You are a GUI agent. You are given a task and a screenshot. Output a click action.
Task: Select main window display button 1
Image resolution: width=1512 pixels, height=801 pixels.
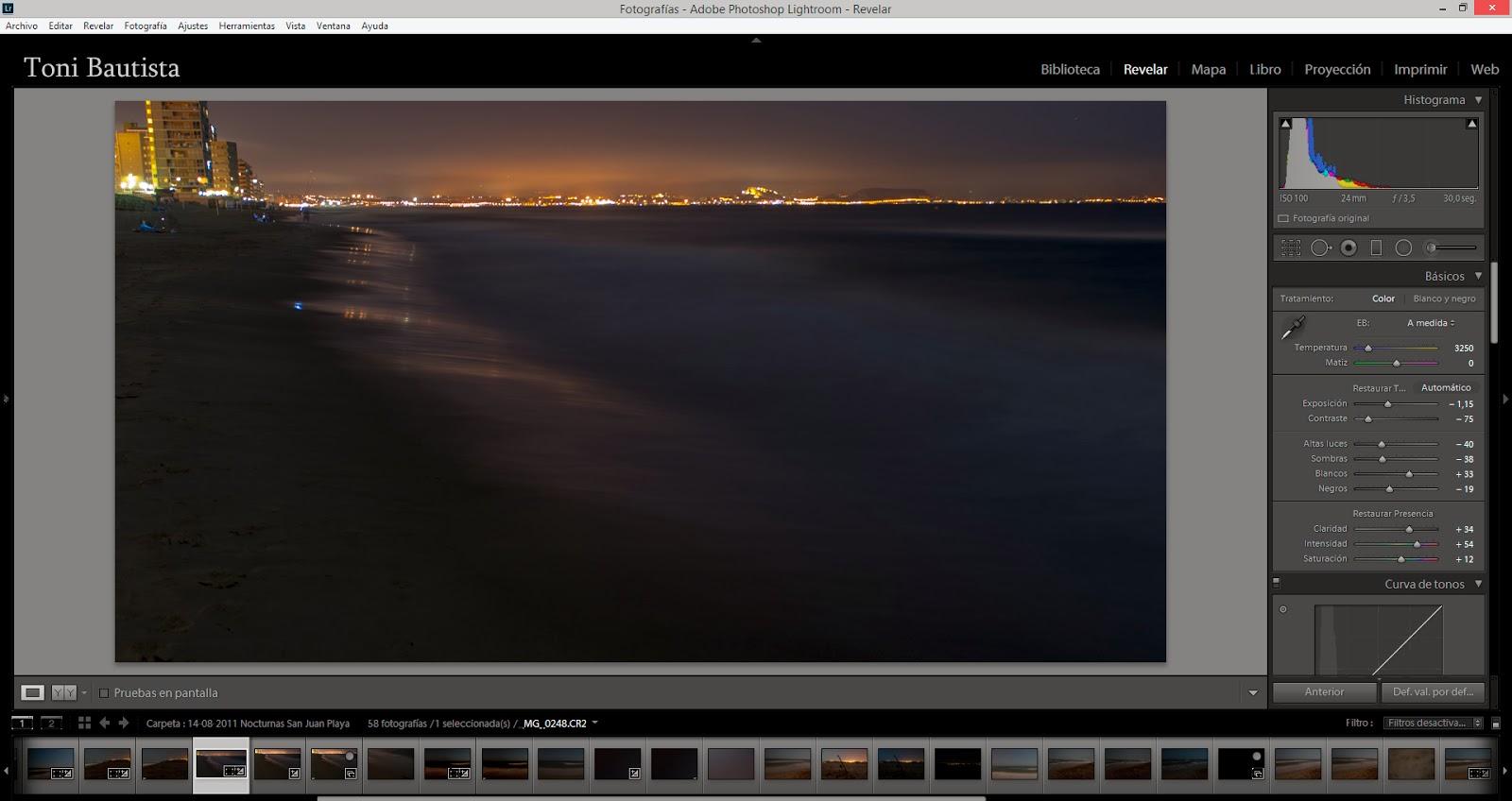click(x=23, y=723)
